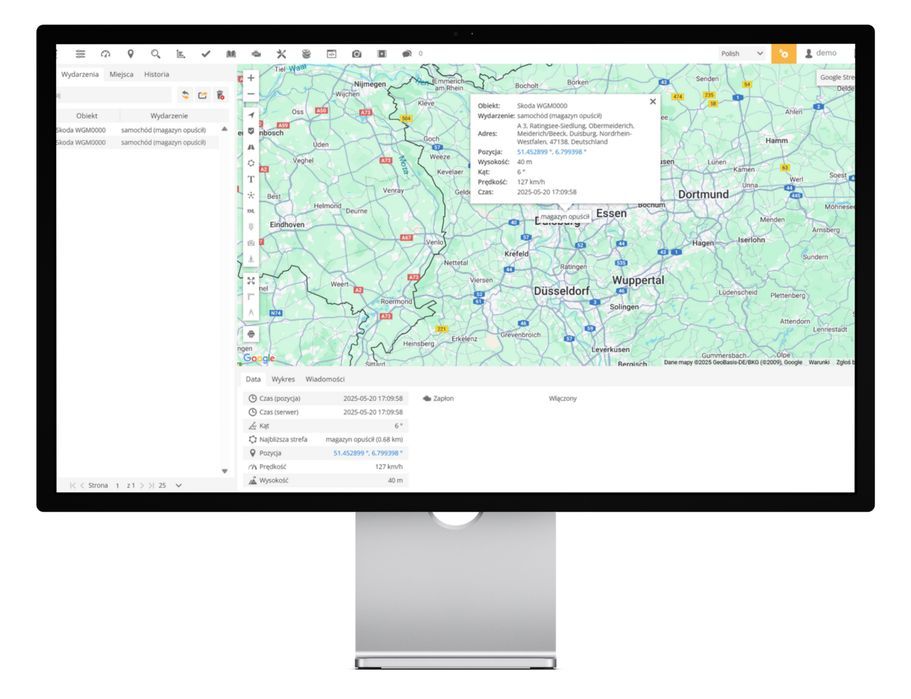Viewport: 911px width, 699px height.
Task: Sort by the Wydarzenie column header
Action: point(169,116)
